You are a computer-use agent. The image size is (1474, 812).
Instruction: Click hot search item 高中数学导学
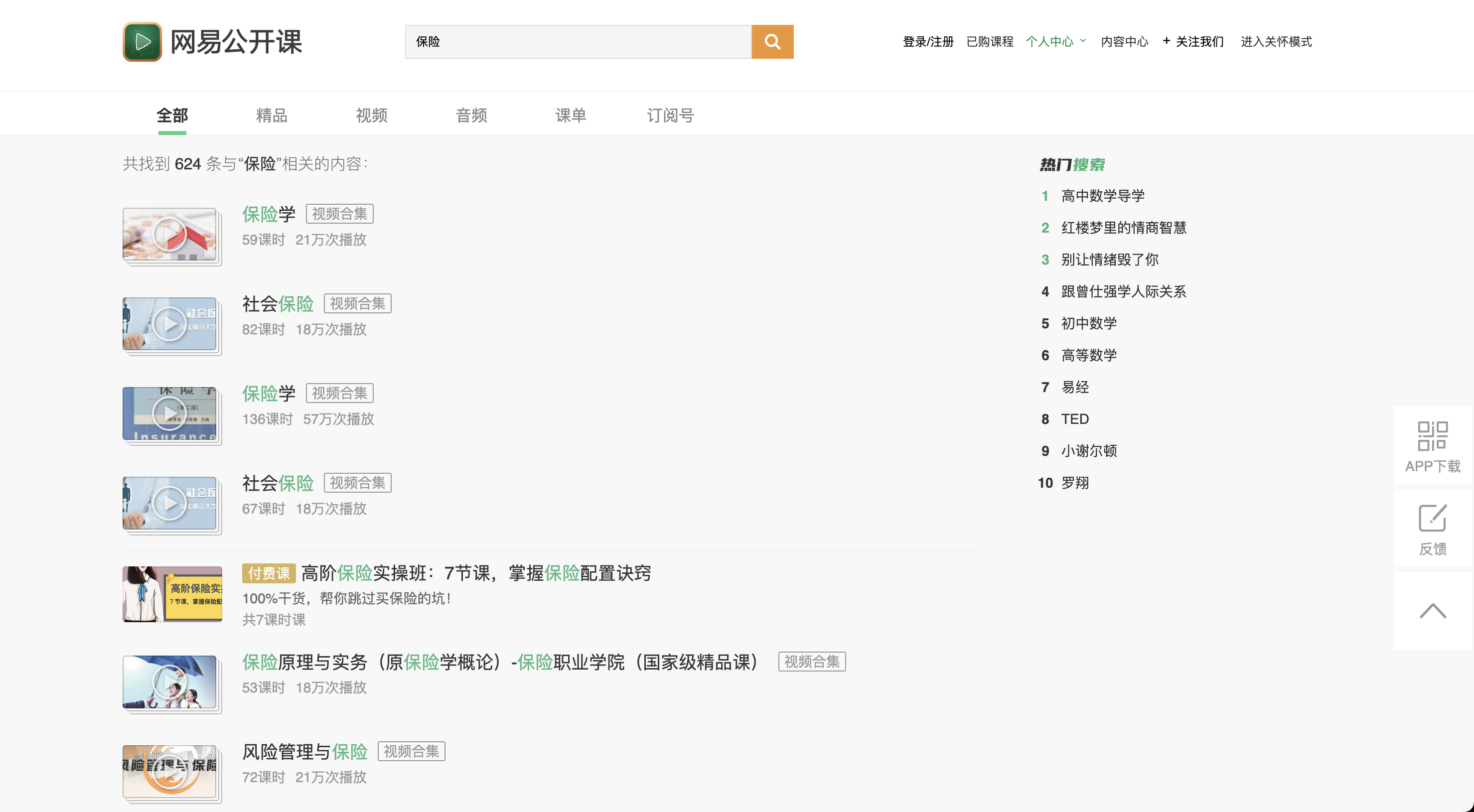point(1102,196)
